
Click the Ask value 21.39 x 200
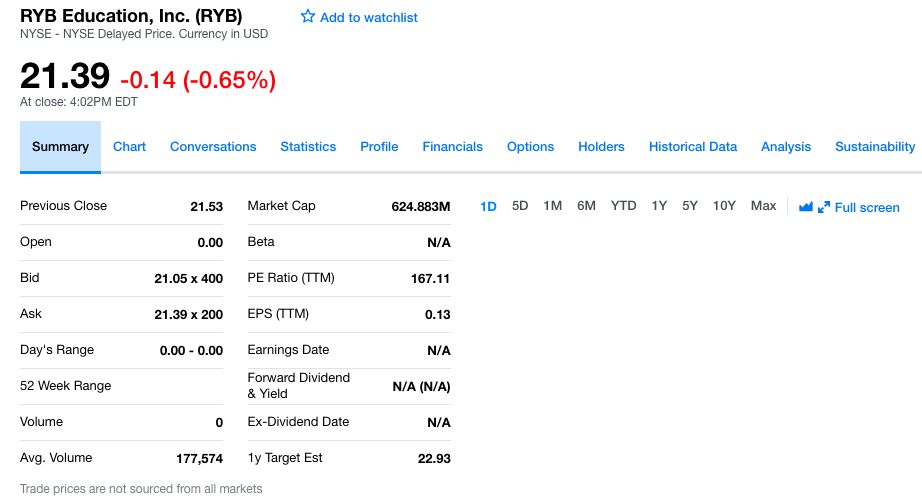[188, 314]
